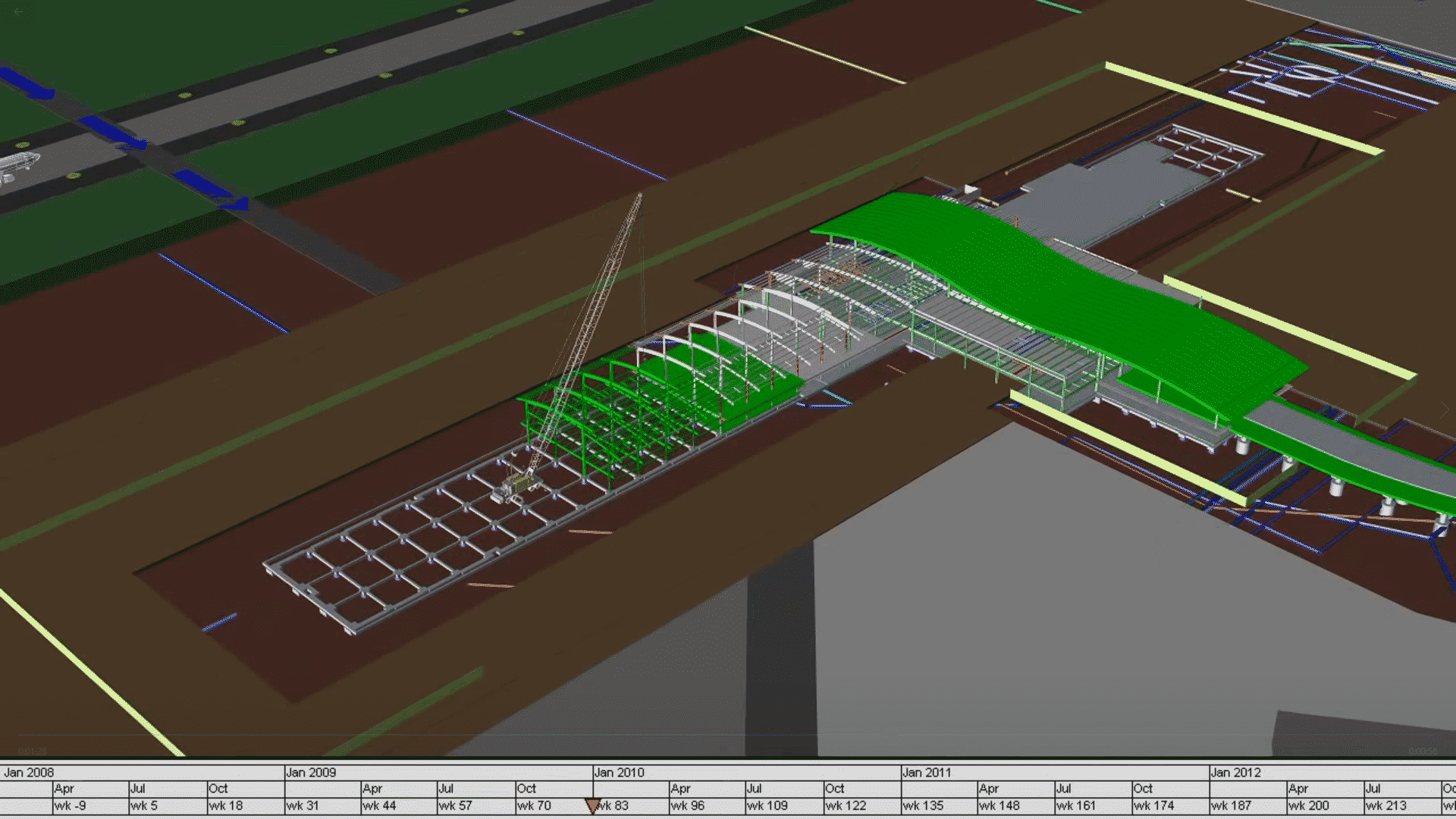Click the Jul label above wk 213
1456x819 pixels.
(1373, 789)
